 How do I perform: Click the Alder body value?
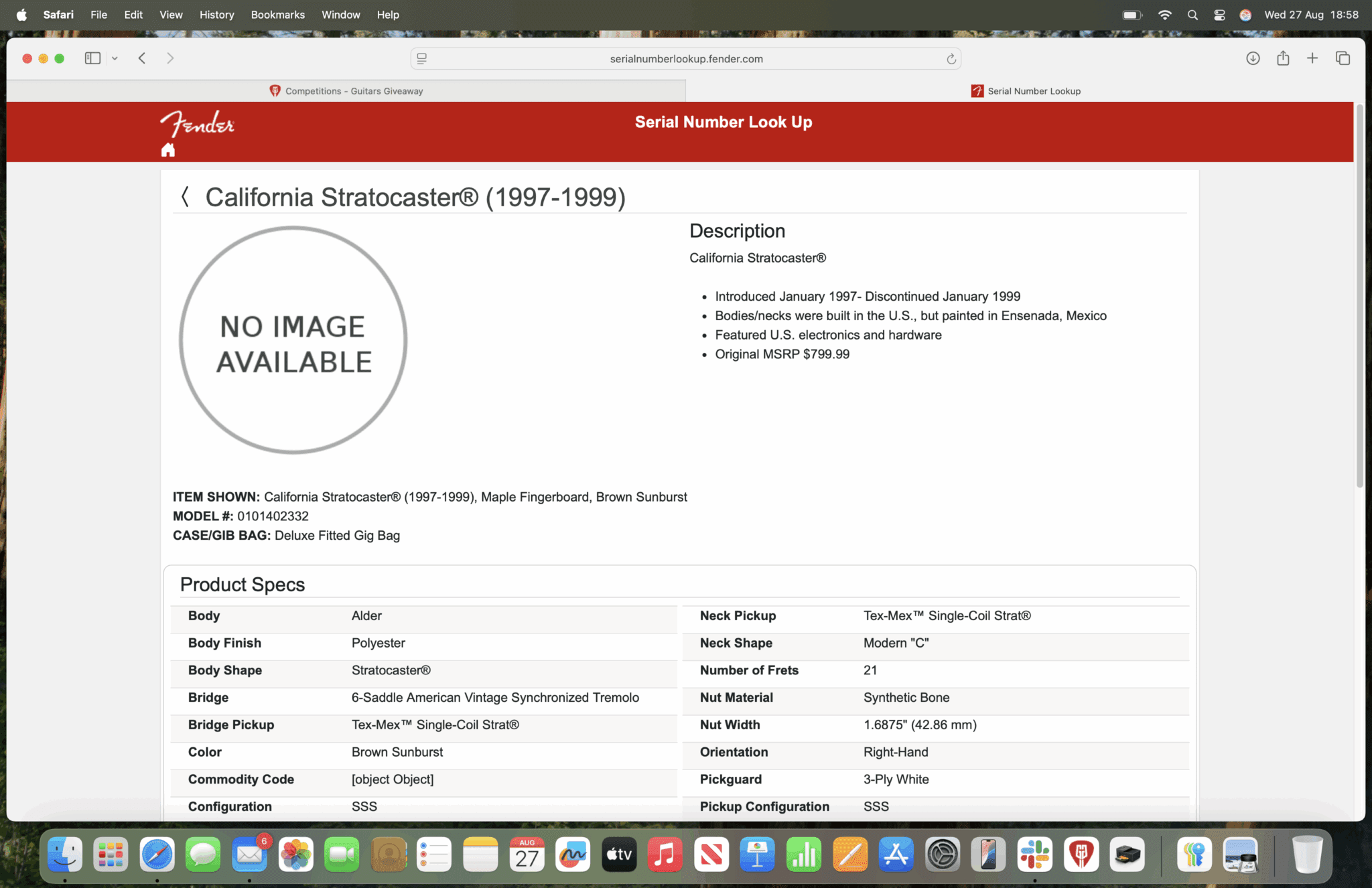(366, 615)
